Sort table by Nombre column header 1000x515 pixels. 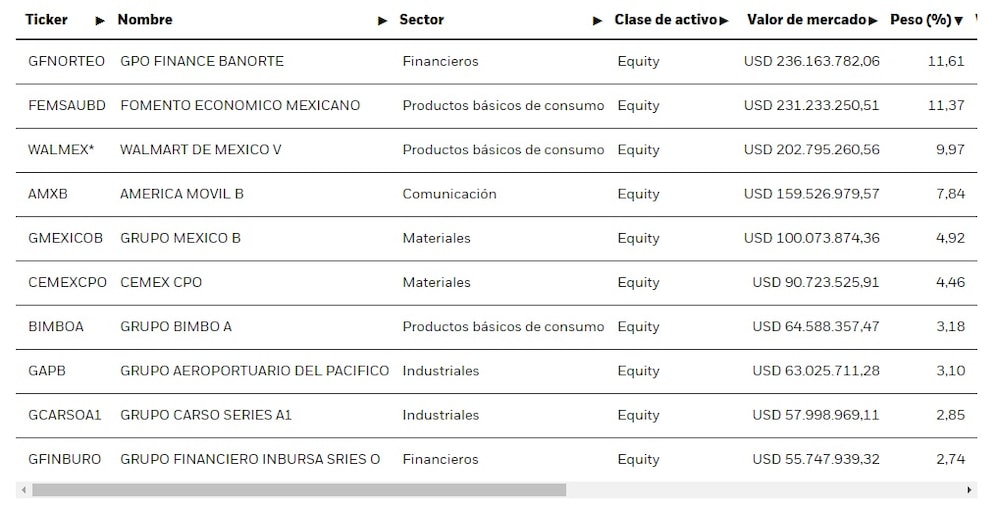(x=145, y=20)
